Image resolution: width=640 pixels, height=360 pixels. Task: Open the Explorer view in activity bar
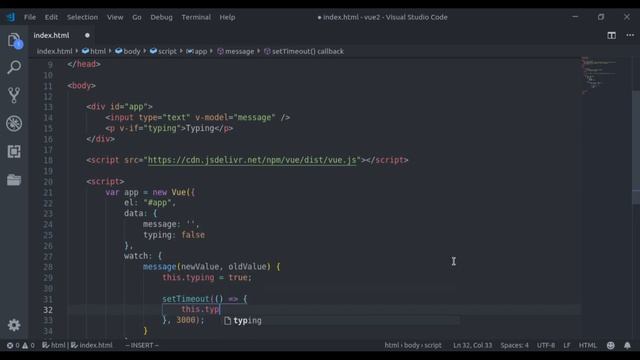pyautogui.click(x=14, y=41)
